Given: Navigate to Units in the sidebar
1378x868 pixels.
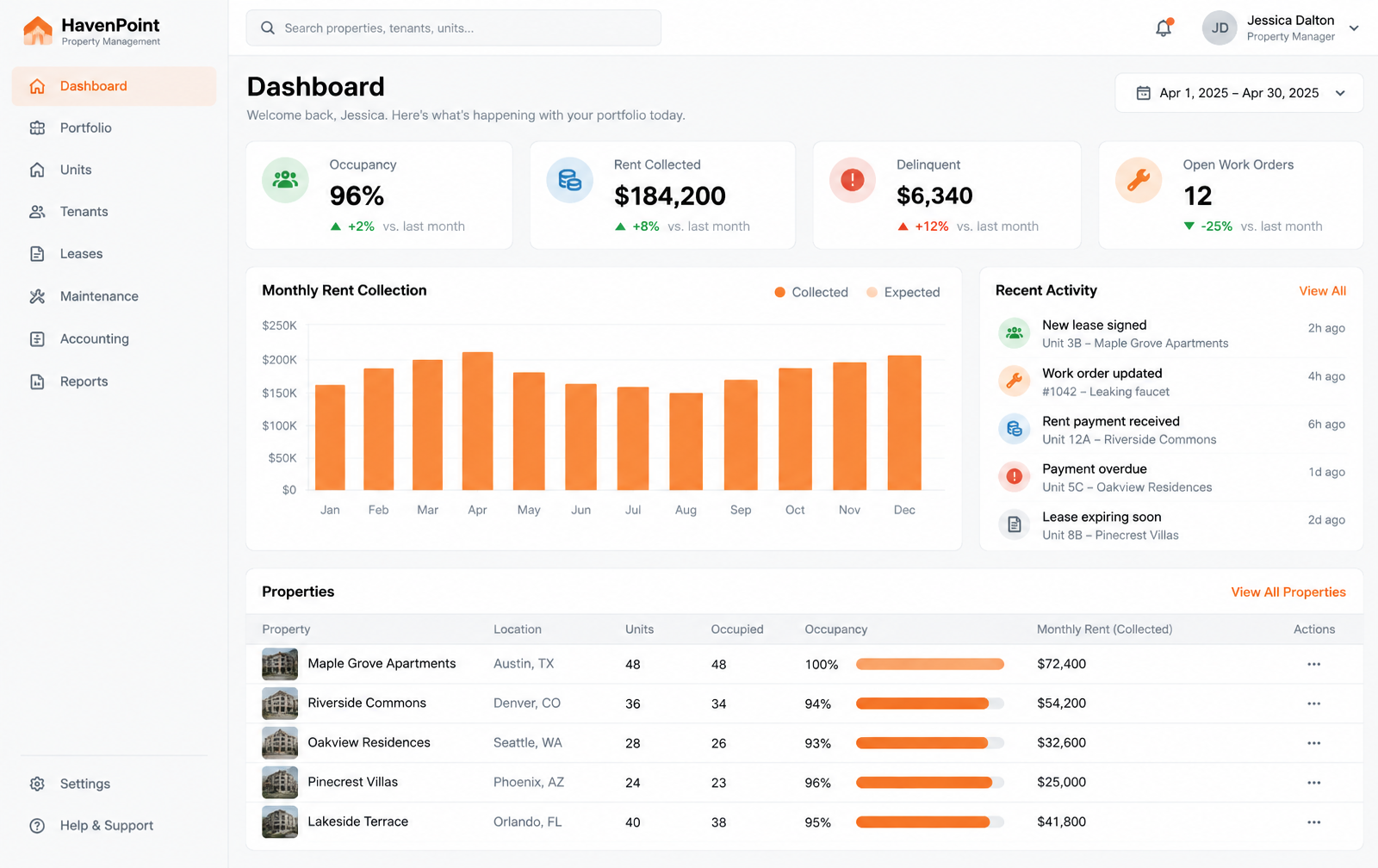Looking at the screenshot, I should point(114,170).
